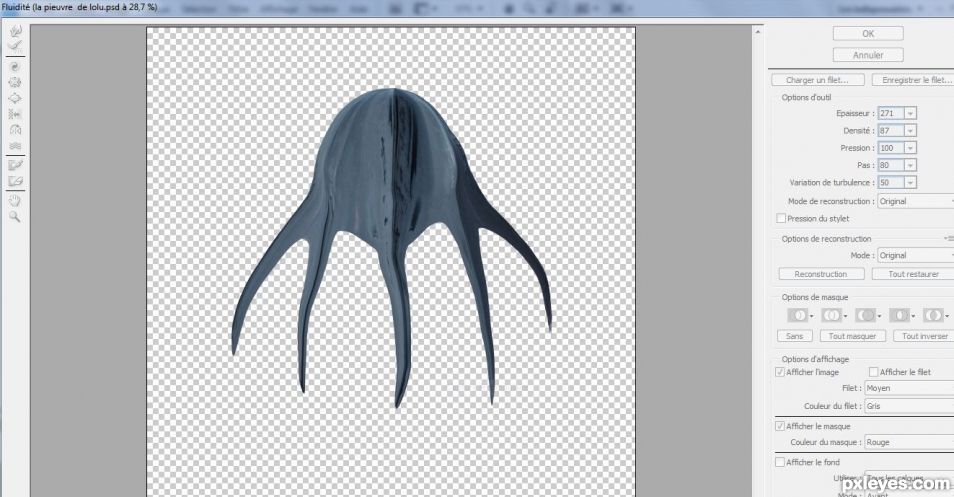
Task: Select the Reconstruct tool in the Liquify toolbar
Action: coord(15,46)
